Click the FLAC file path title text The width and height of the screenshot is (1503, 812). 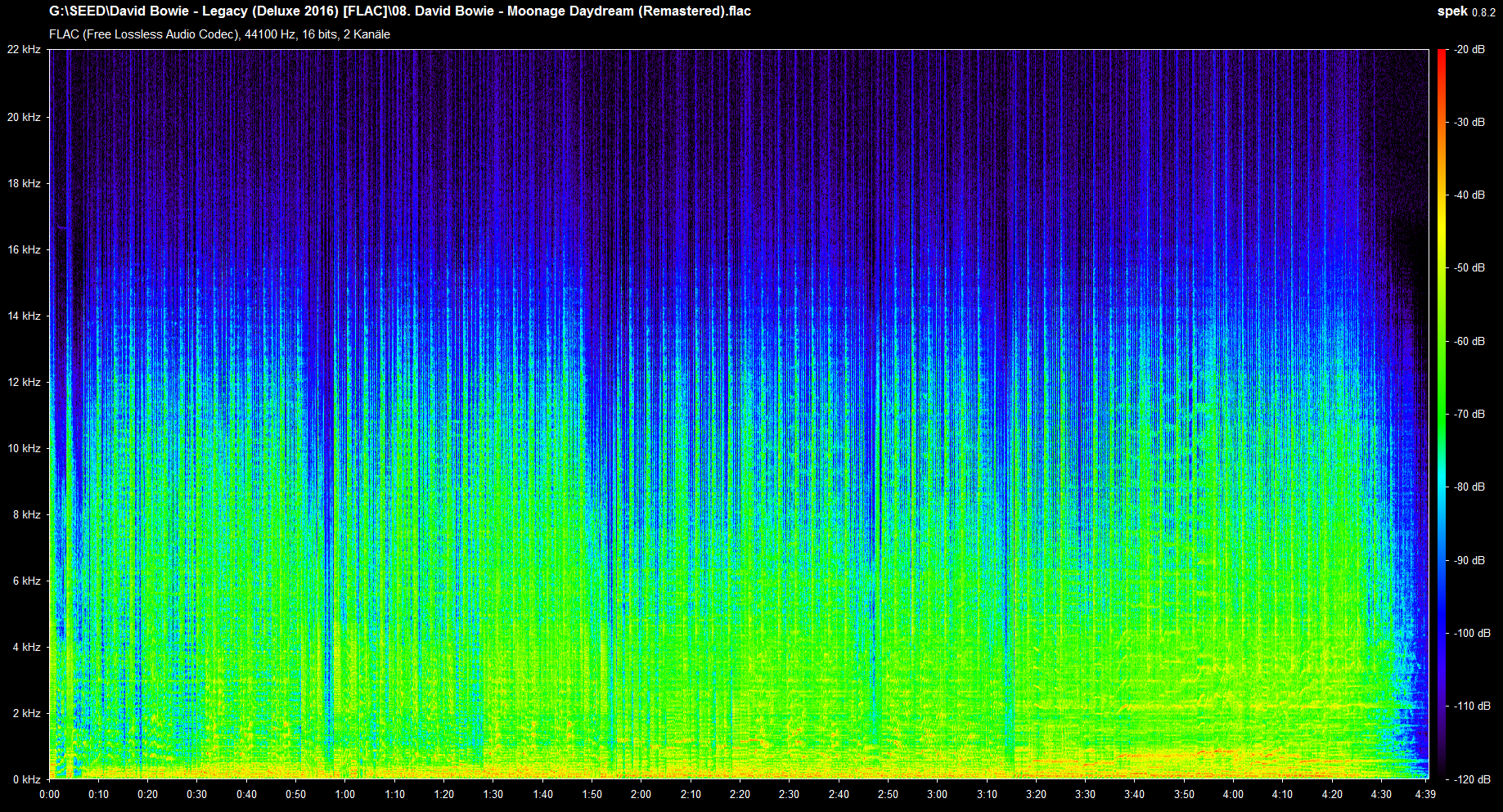pos(399,11)
